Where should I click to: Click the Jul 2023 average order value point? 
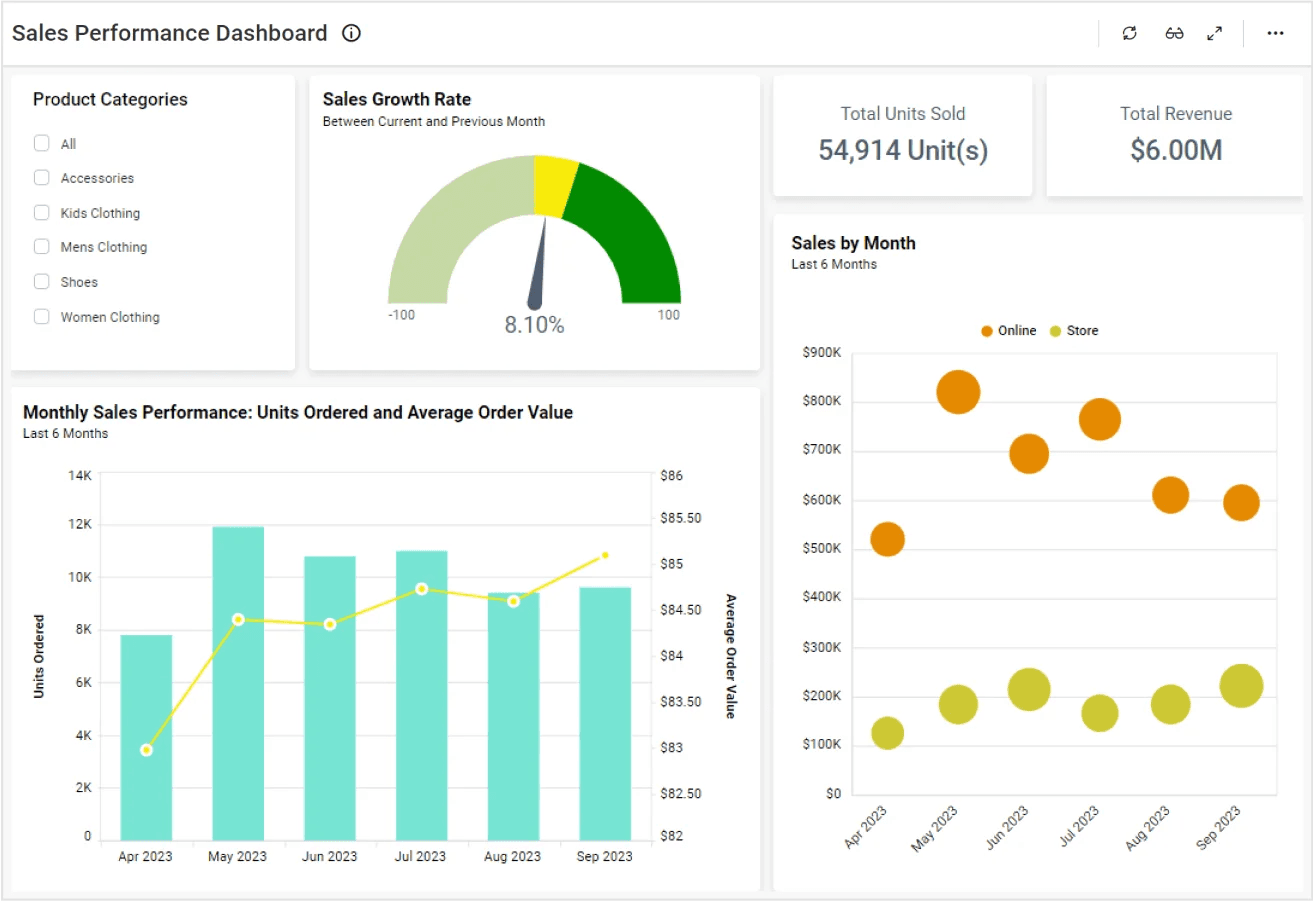click(x=422, y=589)
